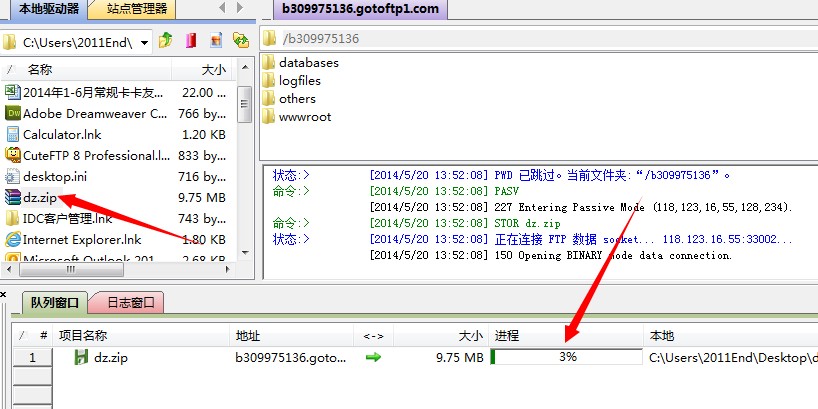
Task: Click the refresh local folder icon
Action: pyautogui.click(x=241, y=41)
